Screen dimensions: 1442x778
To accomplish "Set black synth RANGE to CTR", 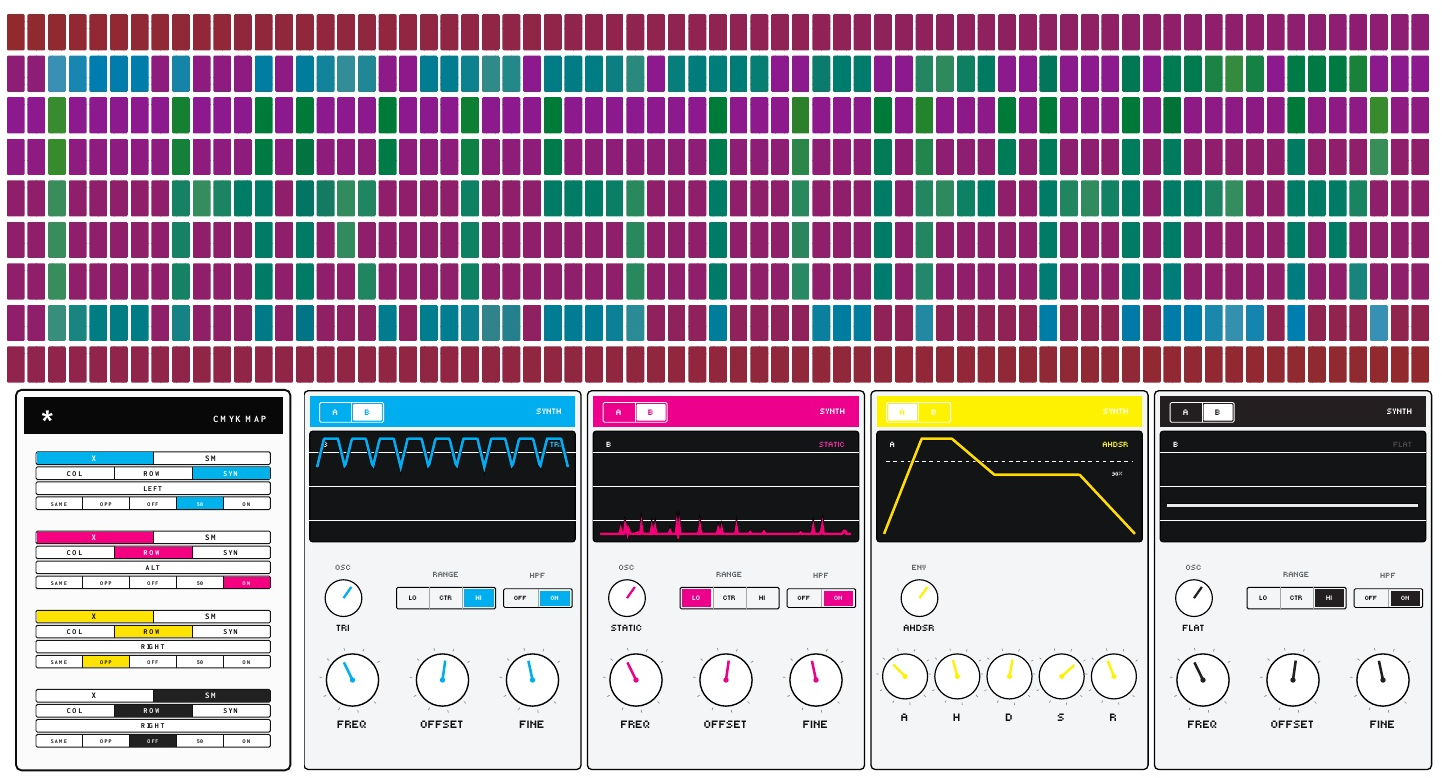I will 1296,598.
